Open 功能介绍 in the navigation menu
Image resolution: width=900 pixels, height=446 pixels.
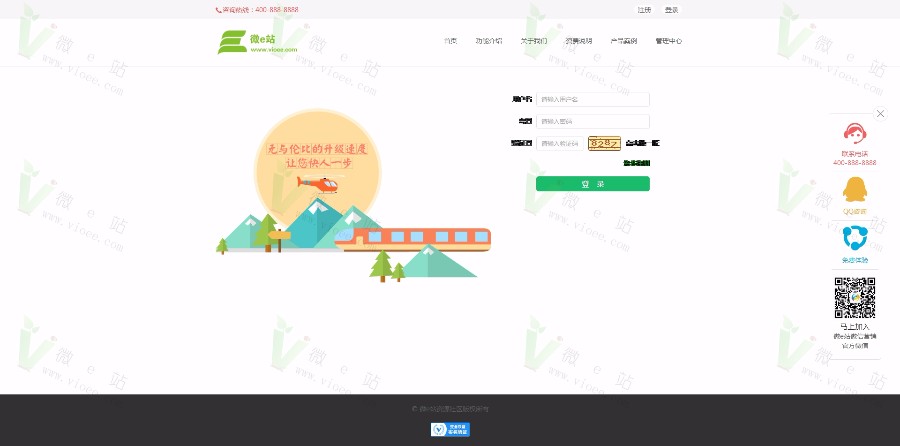coord(489,41)
